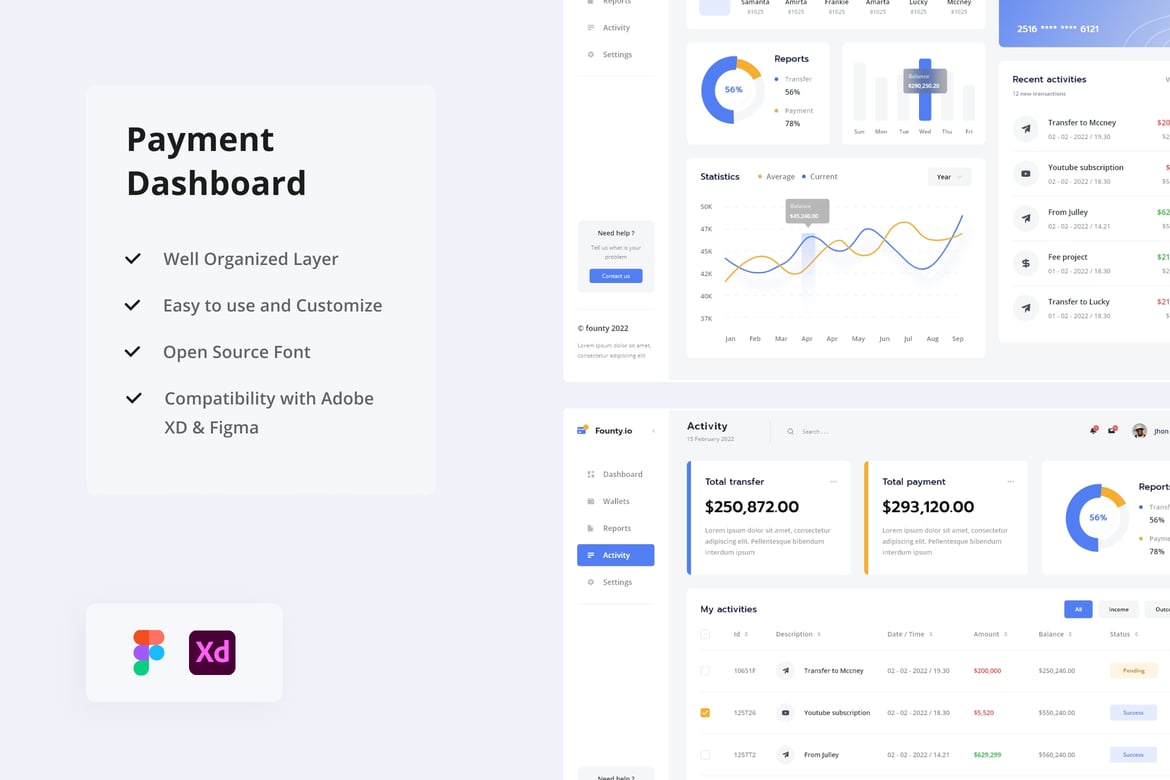
Task: Click the Founty.io logo icon
Action: (583, 430)
